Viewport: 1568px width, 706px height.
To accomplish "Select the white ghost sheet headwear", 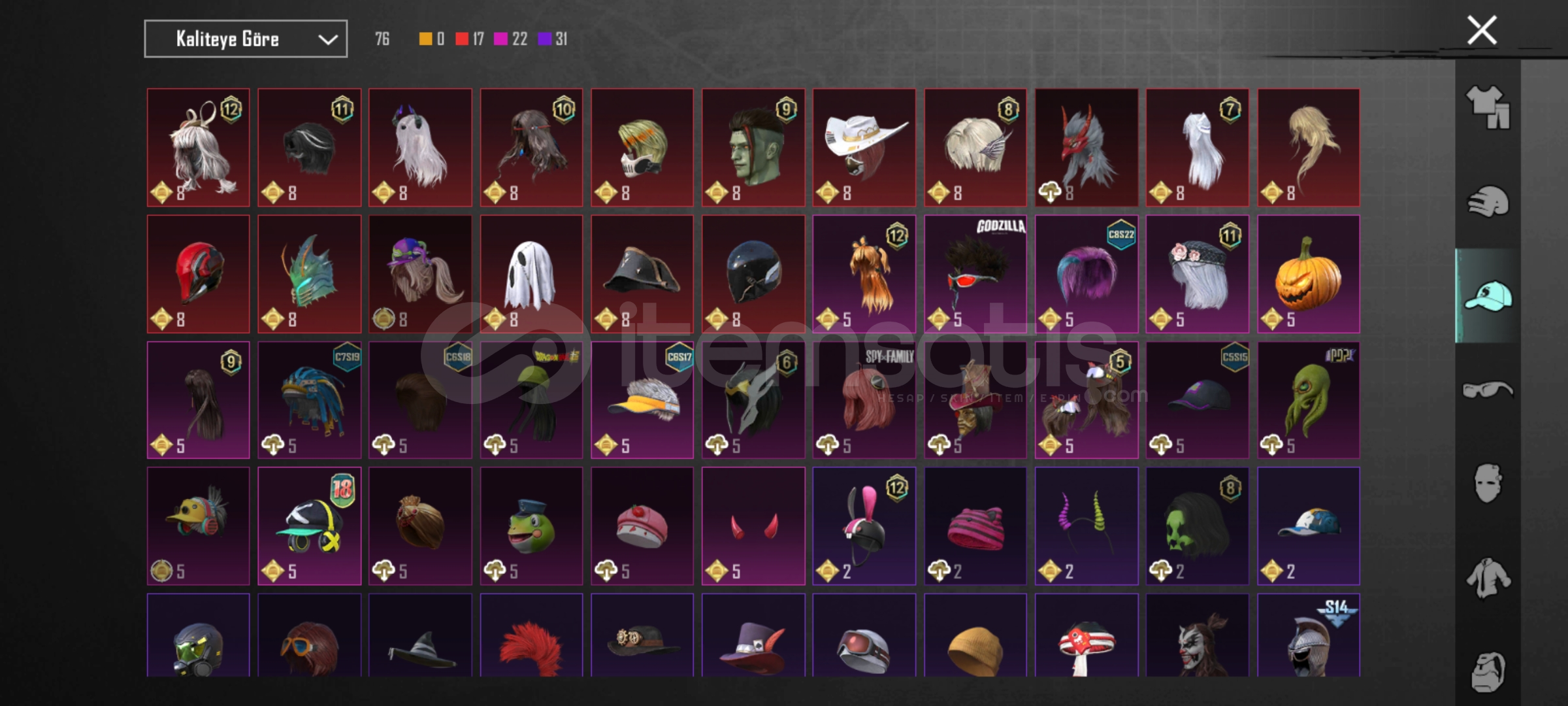I will click(531, 274).
